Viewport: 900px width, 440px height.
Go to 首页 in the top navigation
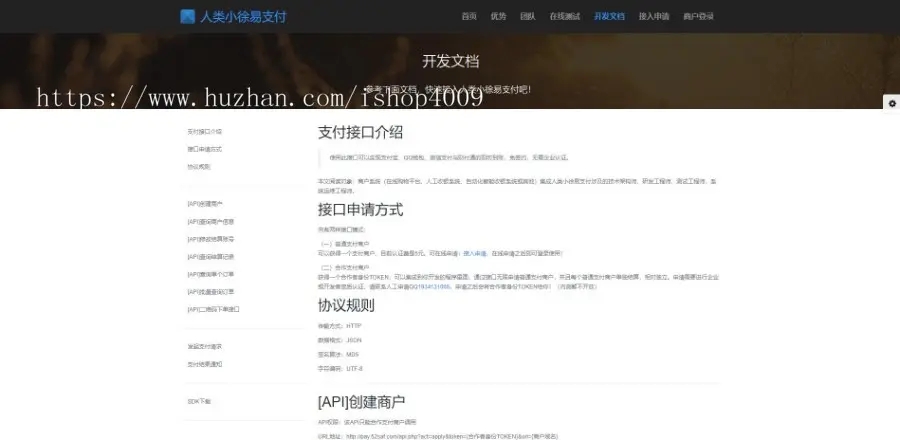tap(469, 17)
